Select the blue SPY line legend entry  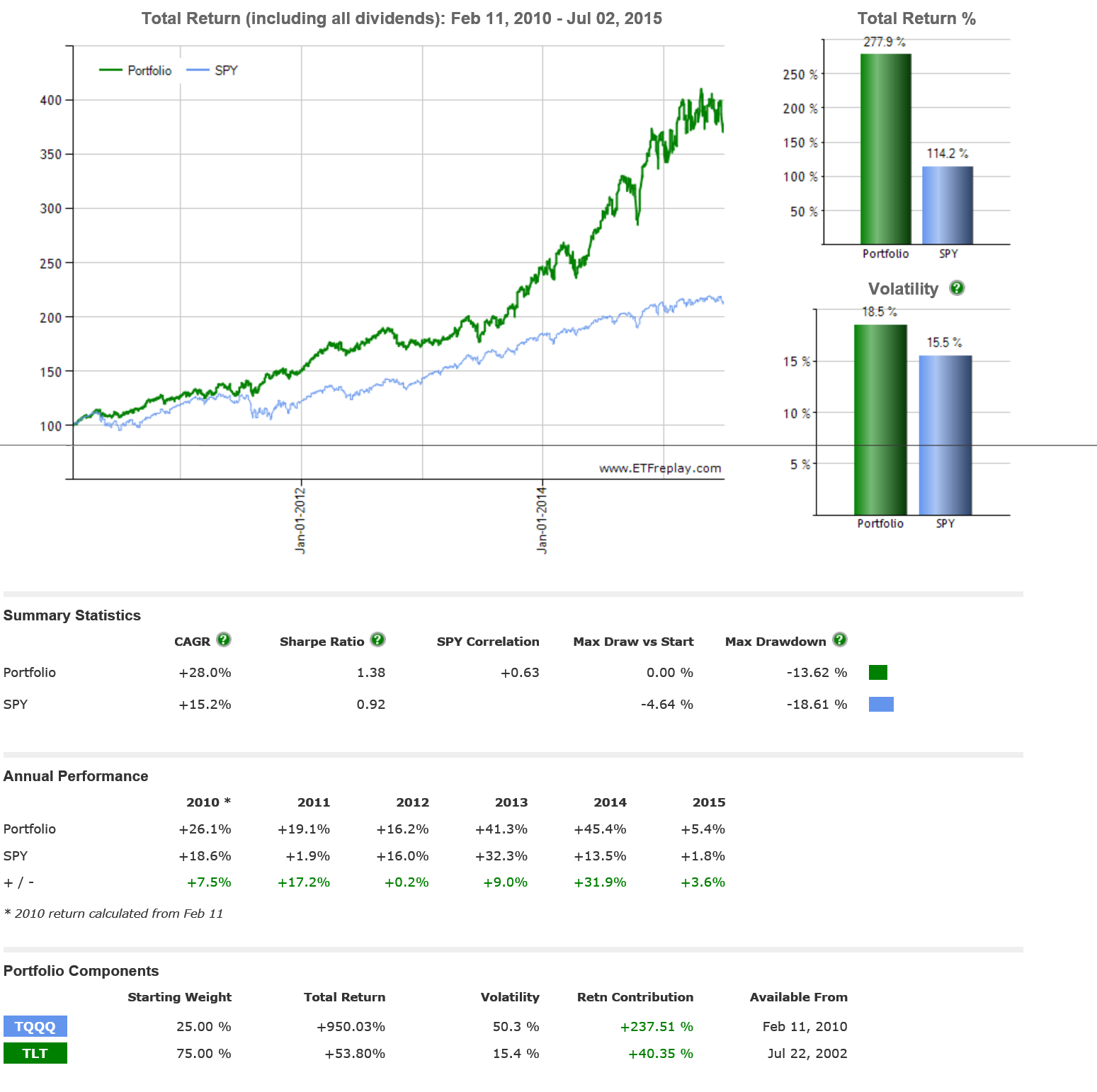pyautogui.click(x=212, y=70)
